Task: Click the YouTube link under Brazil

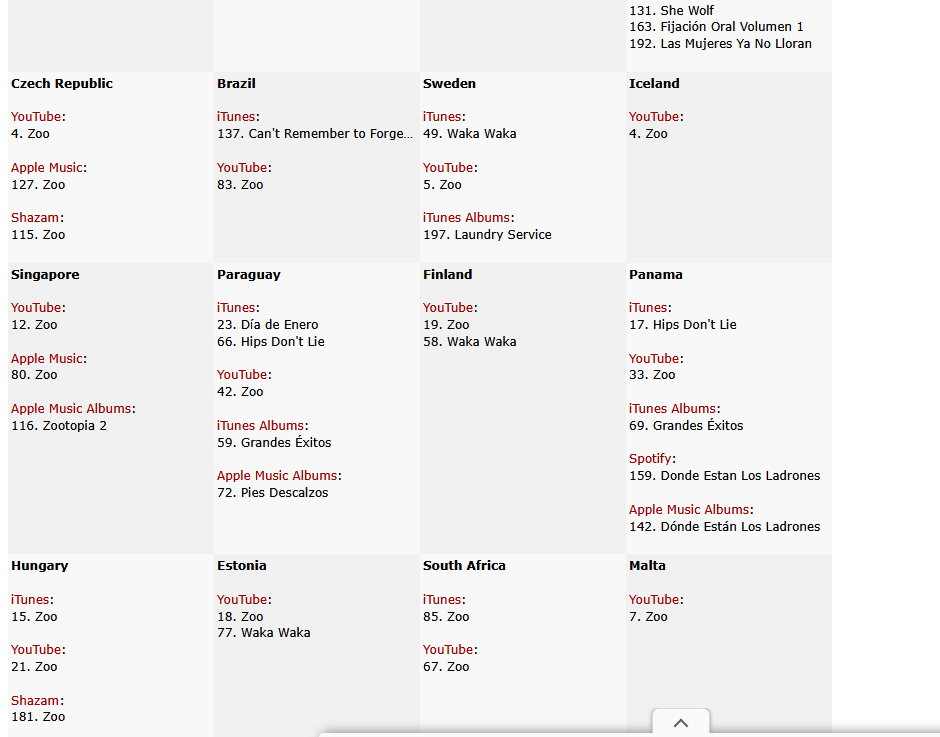Action: pos(242,168)
